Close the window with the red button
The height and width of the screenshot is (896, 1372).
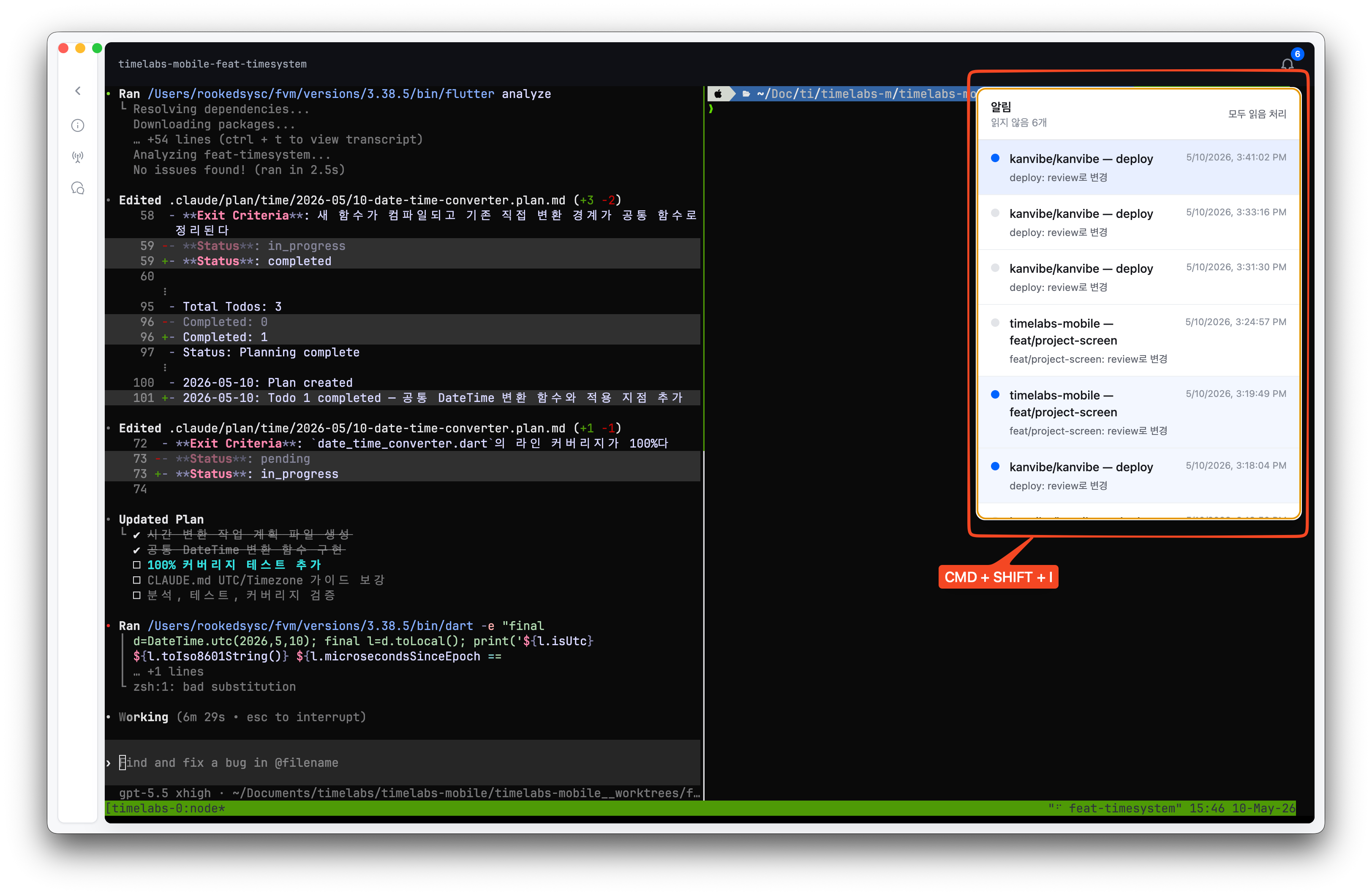pyautogui.click(x=64, y=49)
